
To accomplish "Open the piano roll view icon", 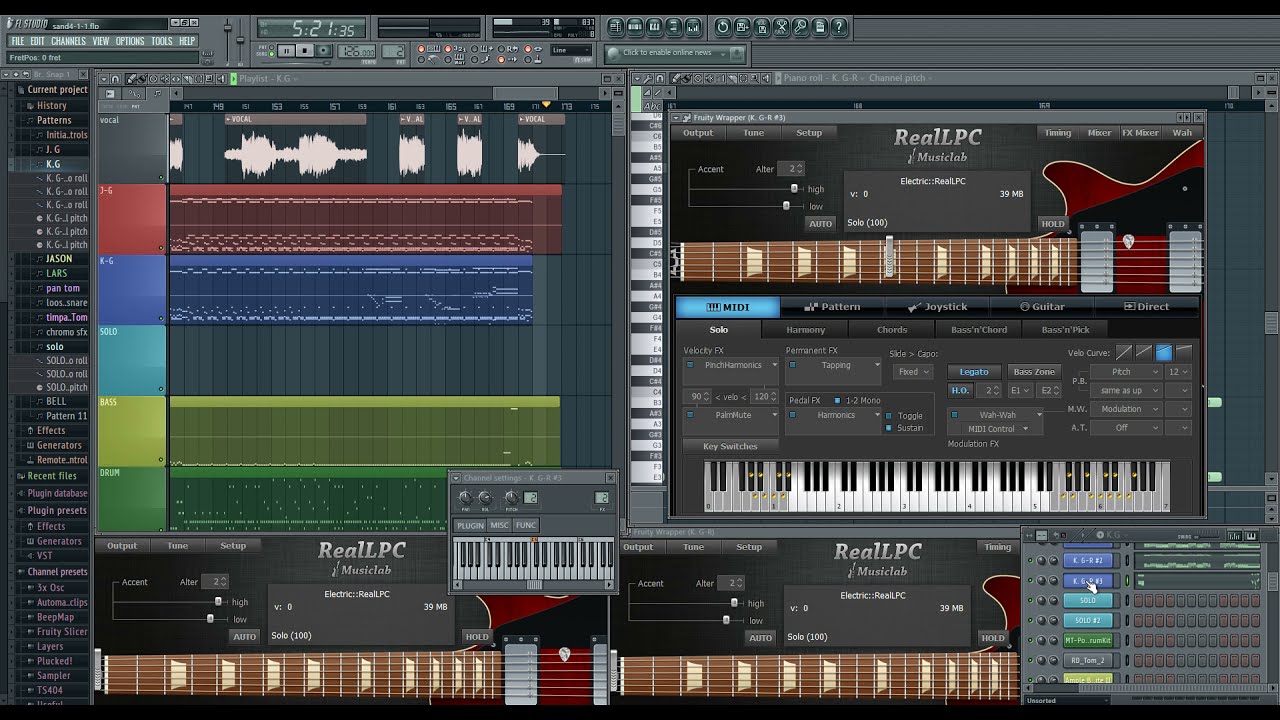I will pyautogui.click(x=654, y=27).
